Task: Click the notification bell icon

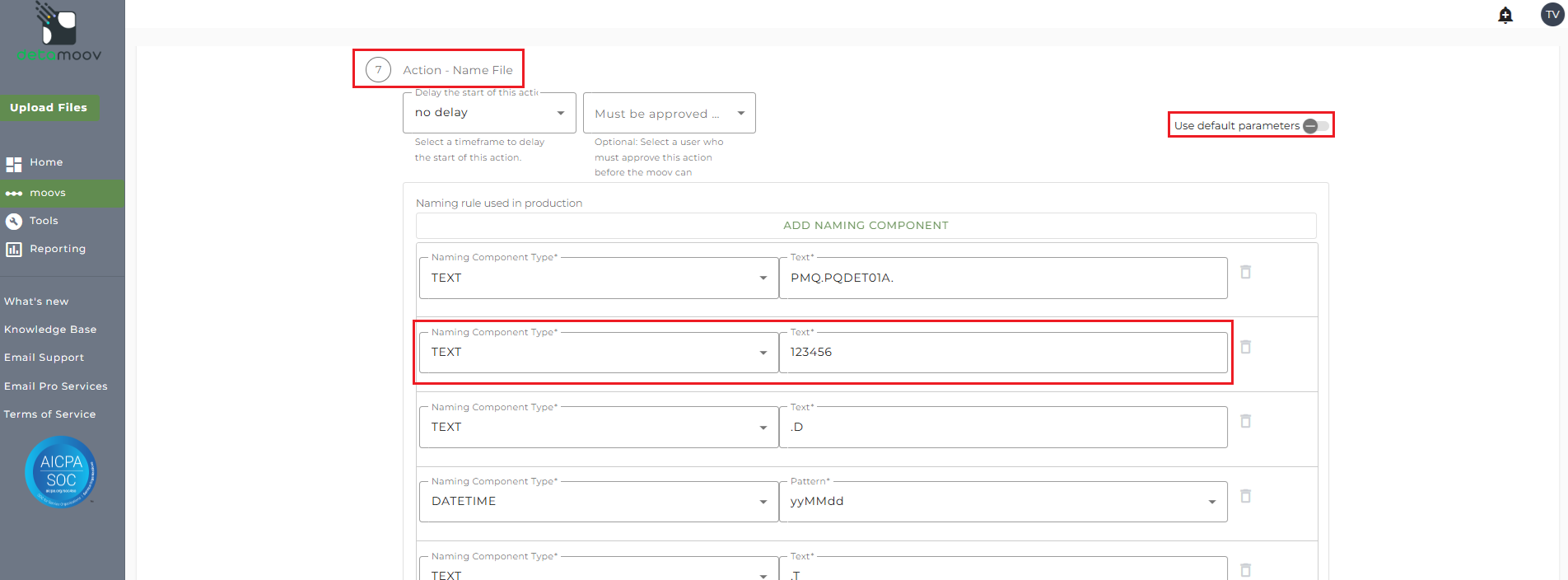Action: 1505,15
